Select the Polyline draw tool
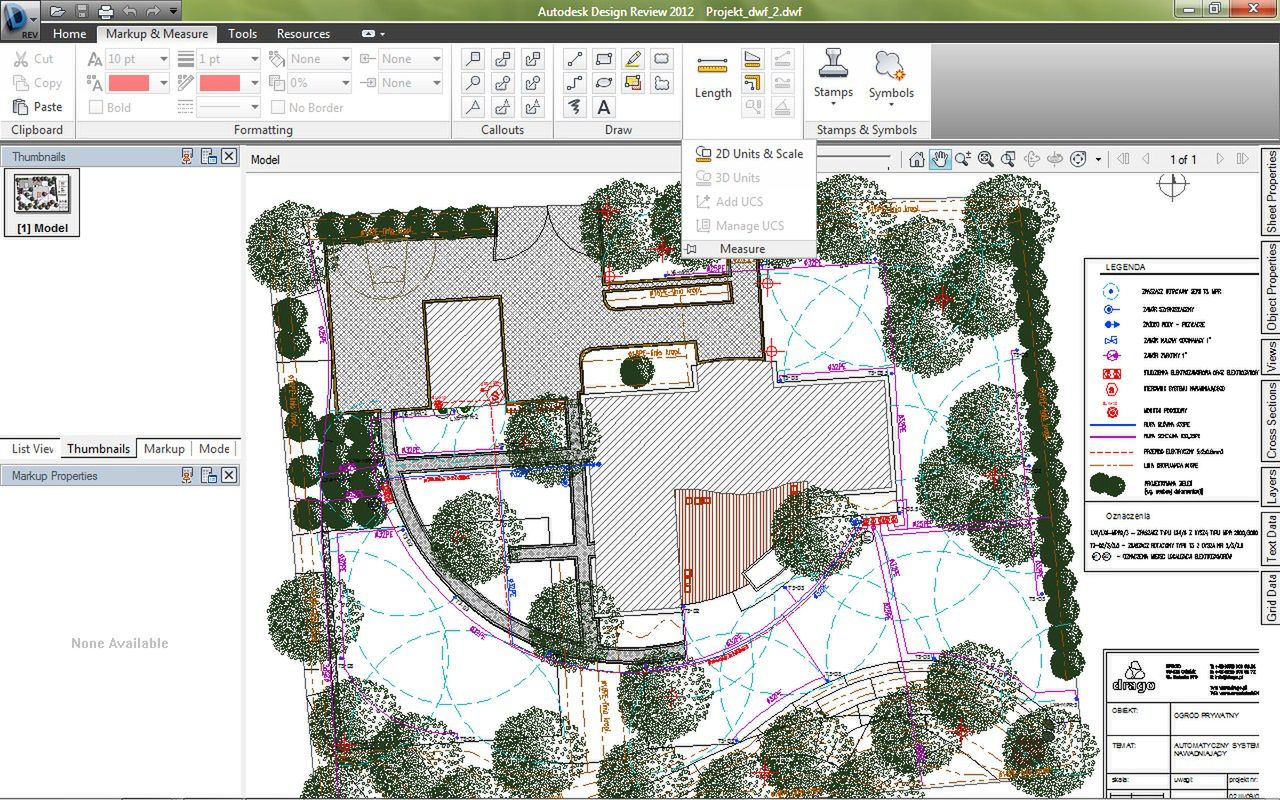Screen dimensions: 1280x800 point(574,83)
